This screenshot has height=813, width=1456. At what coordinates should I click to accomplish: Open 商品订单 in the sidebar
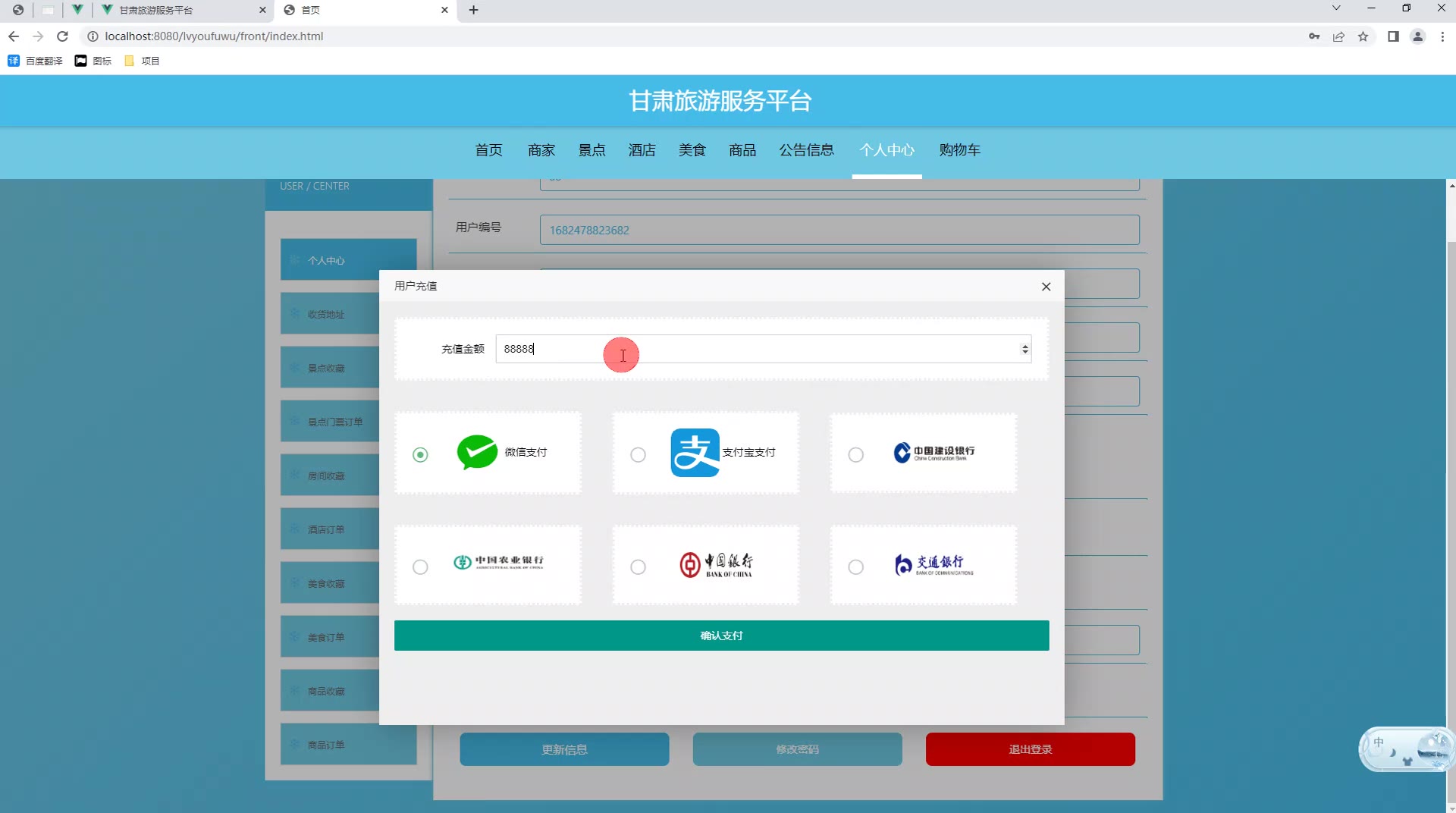tap(348, 745)
